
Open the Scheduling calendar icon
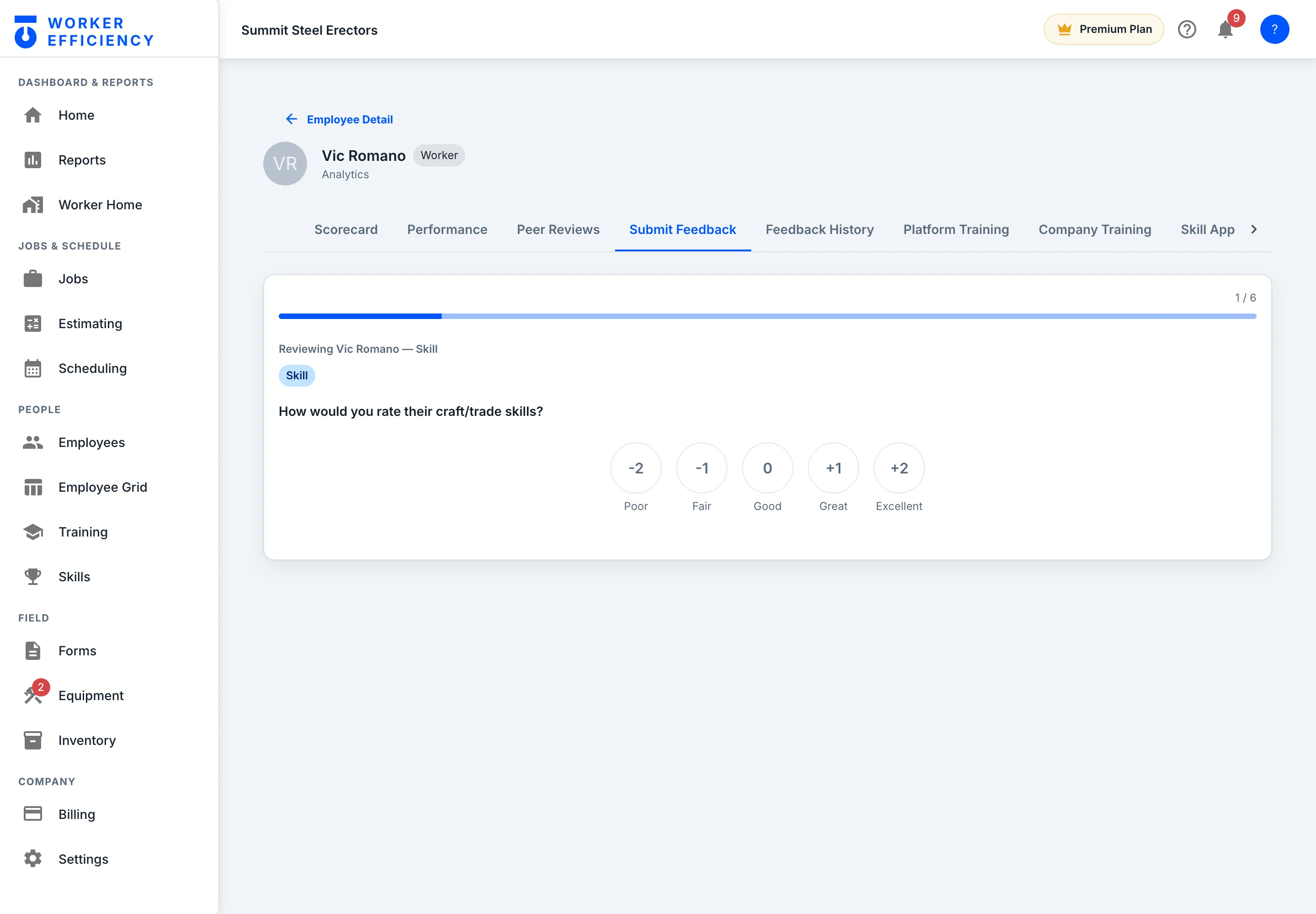click(x=32, y=368)
